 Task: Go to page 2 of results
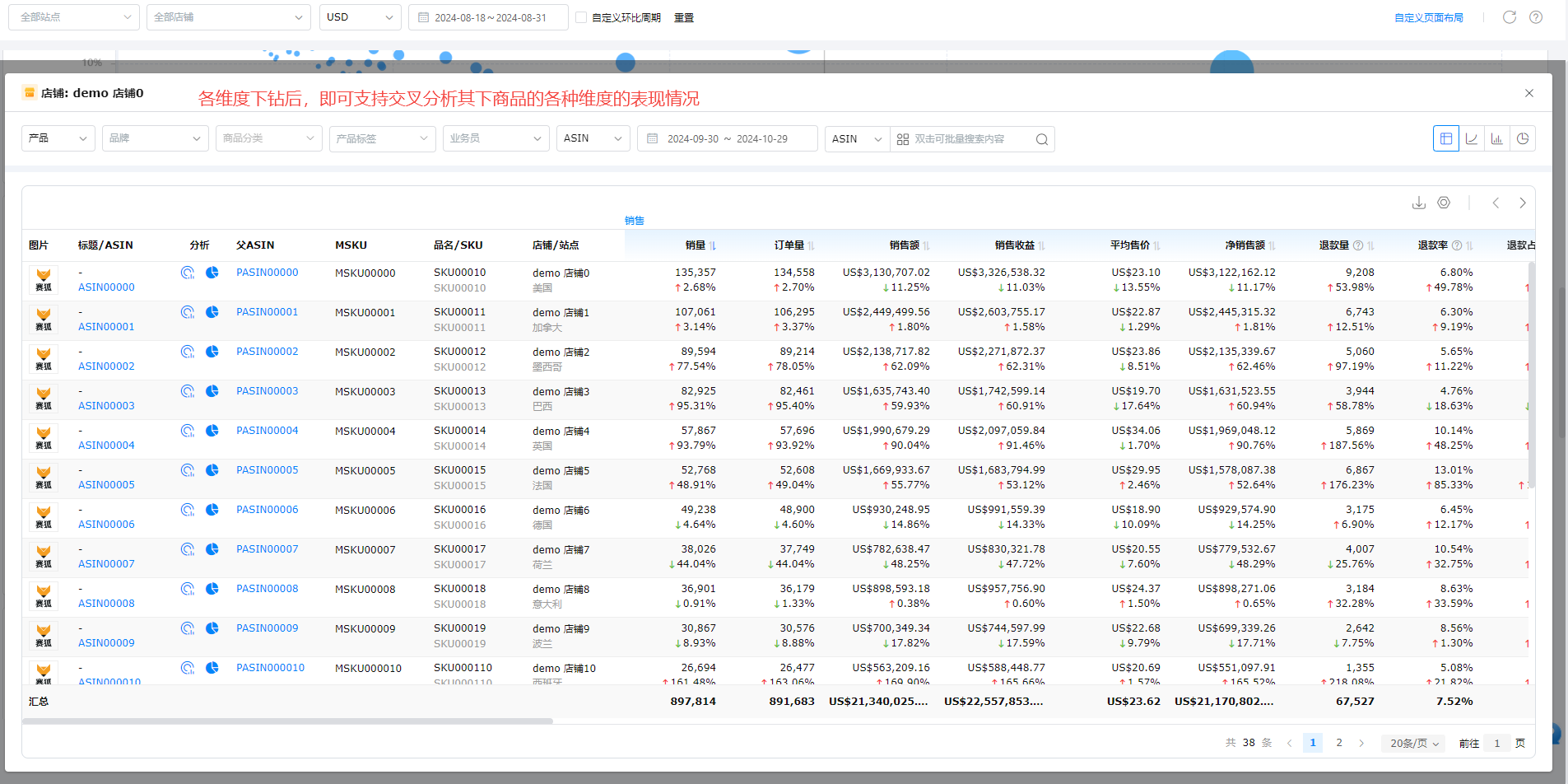[1339, 743]
